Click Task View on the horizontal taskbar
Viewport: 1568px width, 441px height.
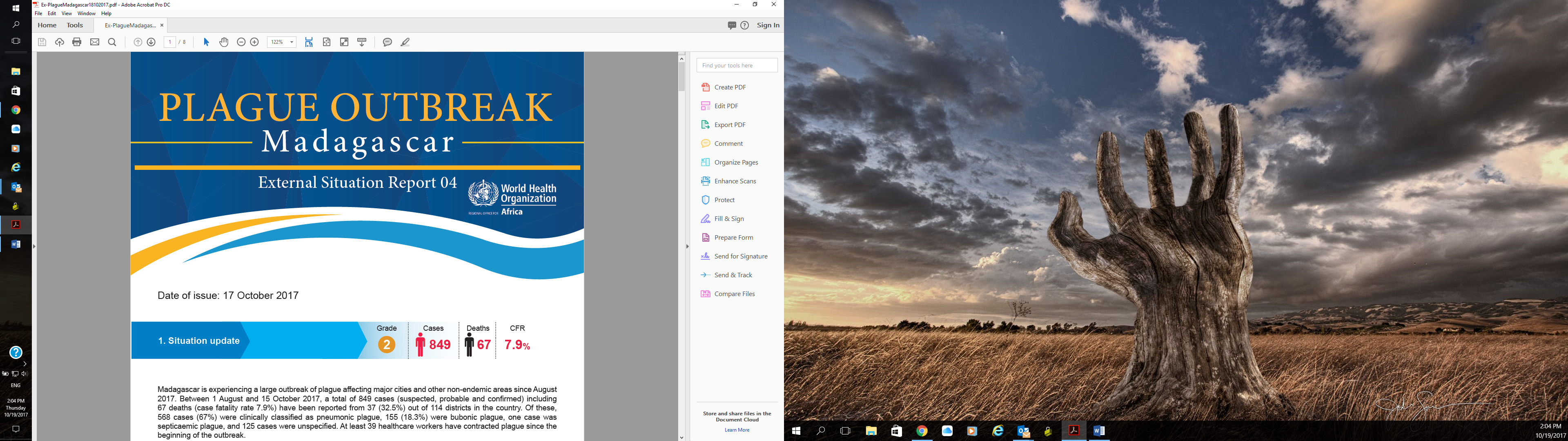(846, 431)
